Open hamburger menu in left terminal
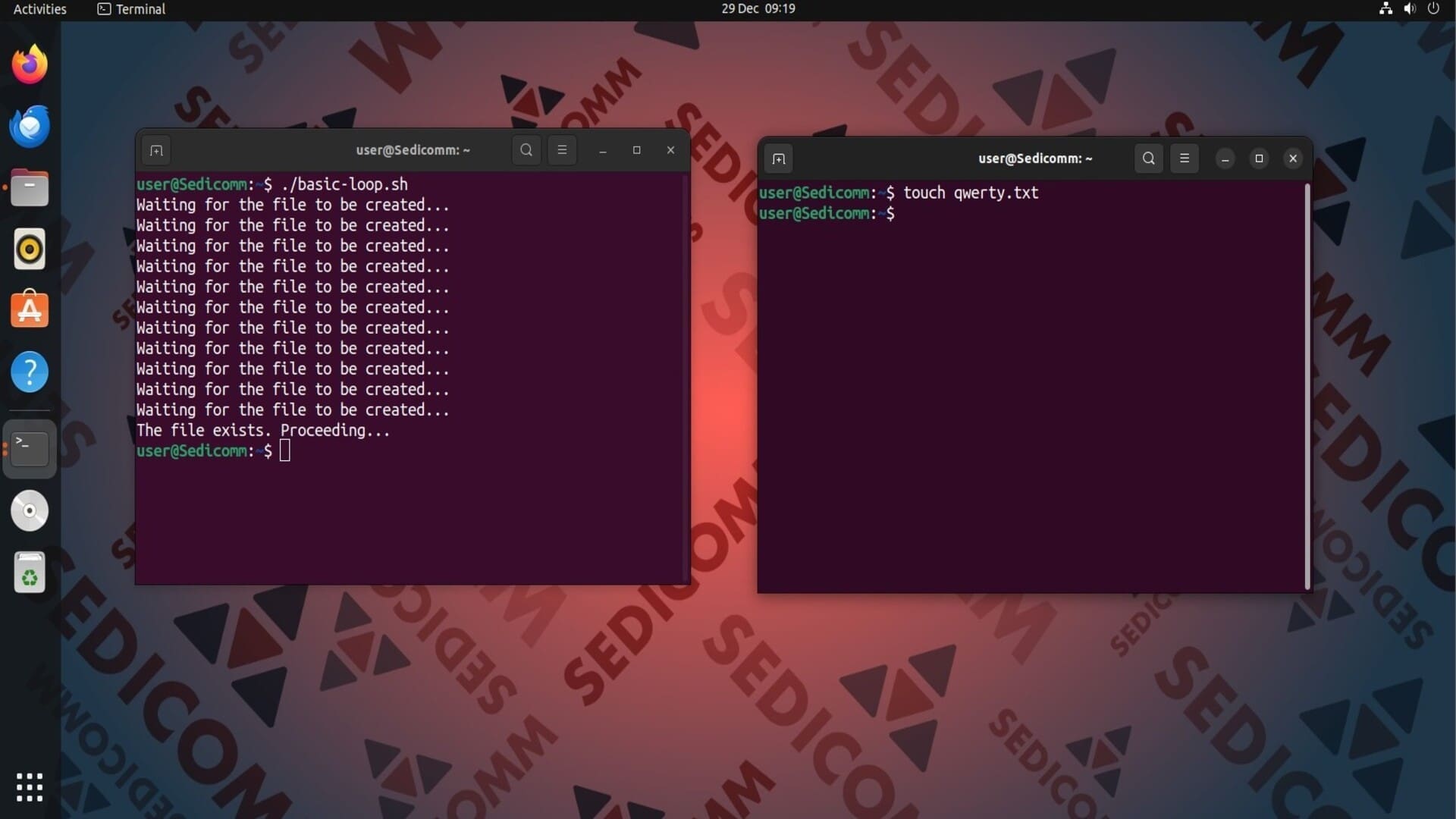Screen dimensions: 1456x819 pyautogui.click(x=562, y=150)
